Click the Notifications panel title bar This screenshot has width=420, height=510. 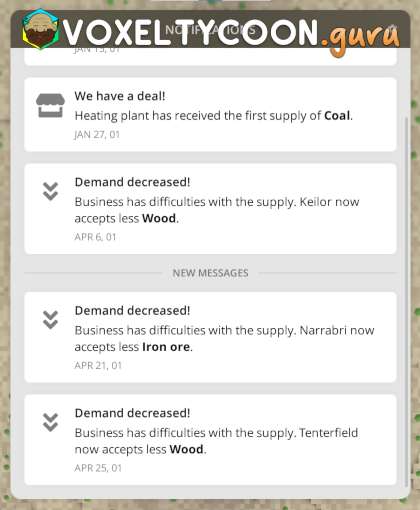pyautogui.click(x=210, y=29)
